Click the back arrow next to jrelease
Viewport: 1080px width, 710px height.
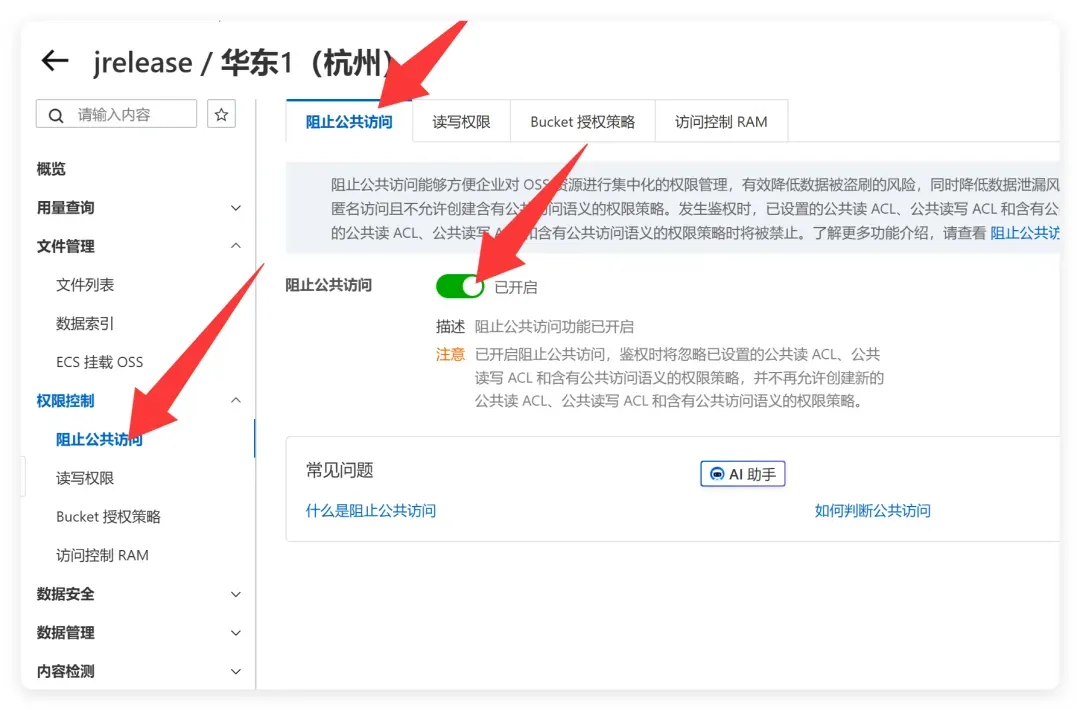[55, 61]
